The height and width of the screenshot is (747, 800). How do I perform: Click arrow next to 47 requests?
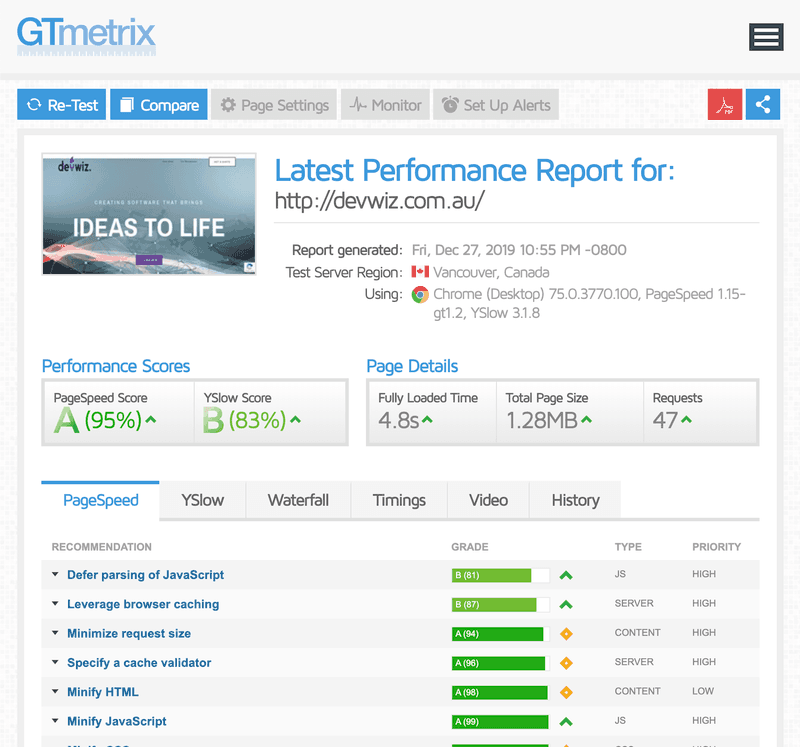coord(686,419)
